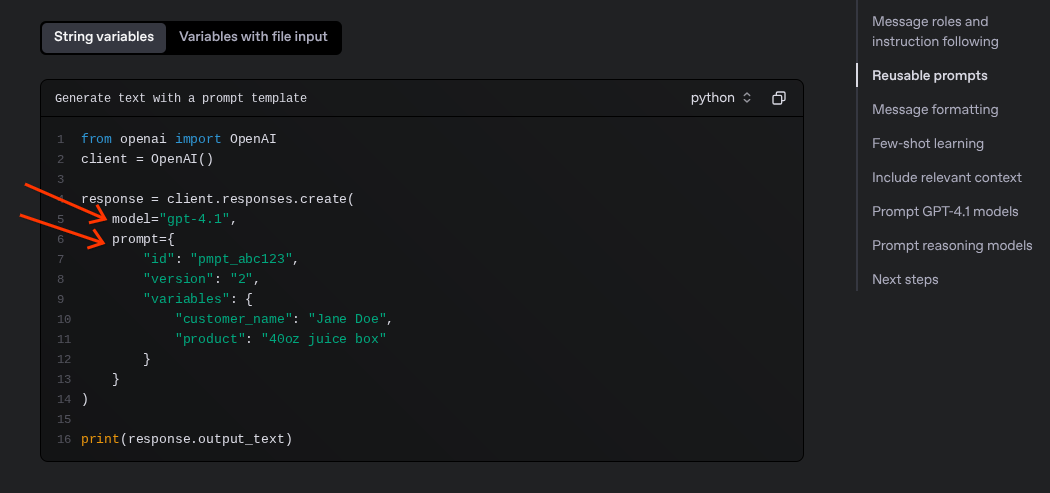Jump to Message formatting section

(935, 109)
